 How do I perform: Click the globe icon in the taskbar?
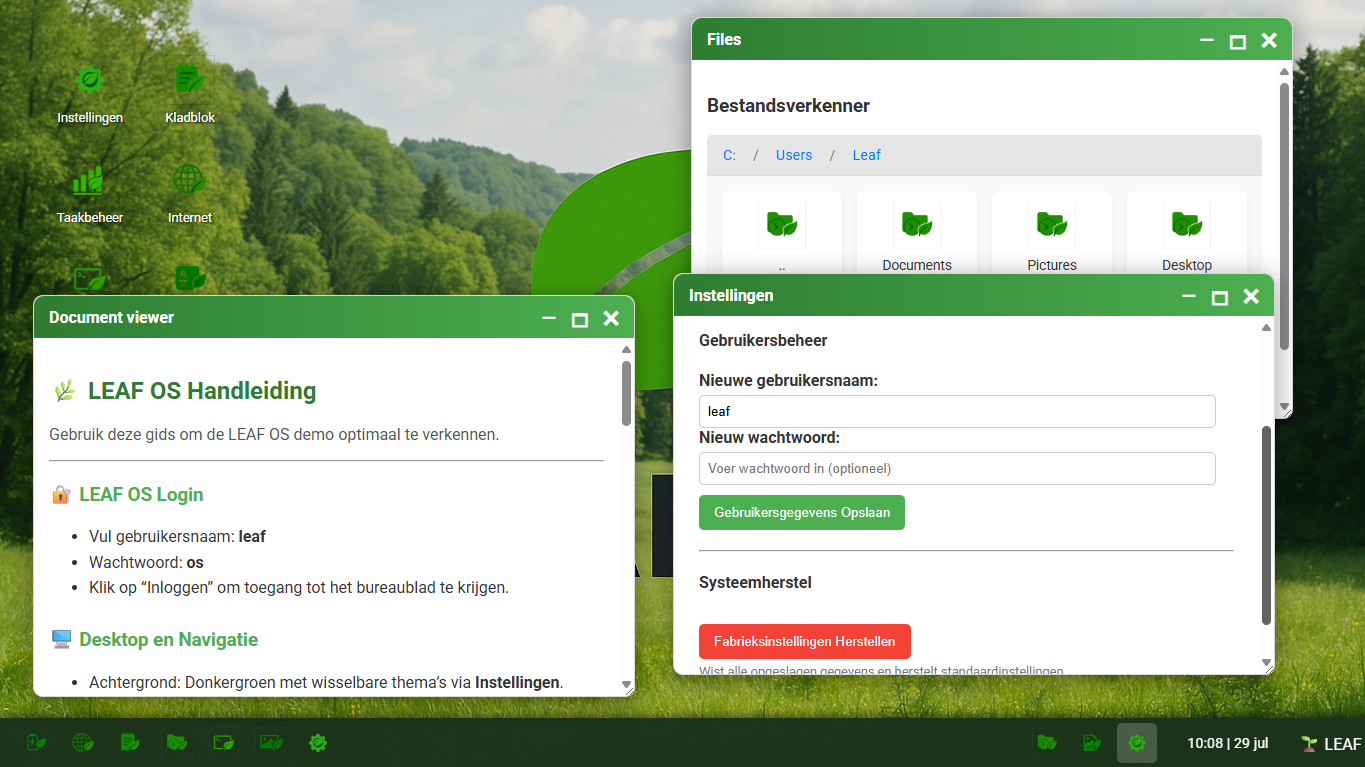point(83,742)
